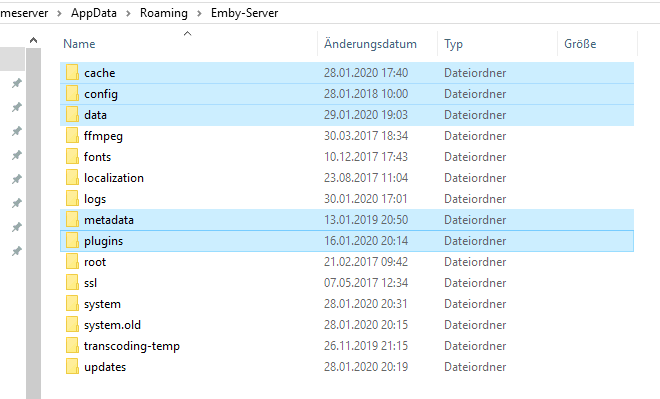The width and height of the screenshot is (660, 399).
Task: Click the date 23.08.2017 11:04
Action: [x=366, y=178]
